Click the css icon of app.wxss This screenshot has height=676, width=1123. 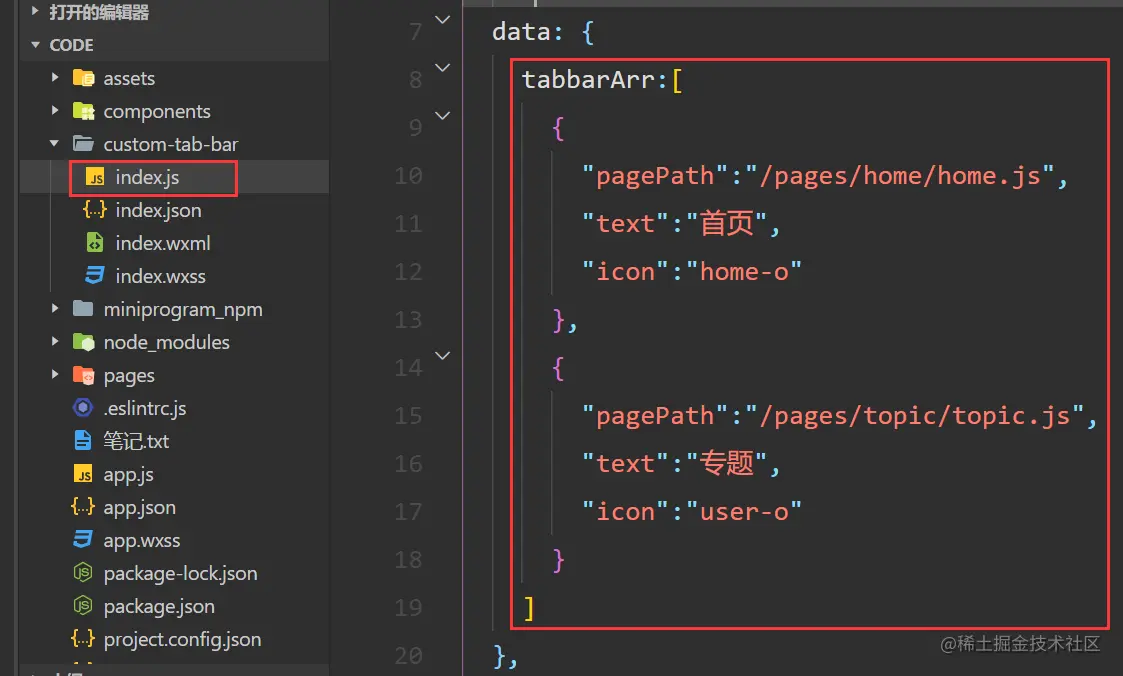(x=83, y=540)
